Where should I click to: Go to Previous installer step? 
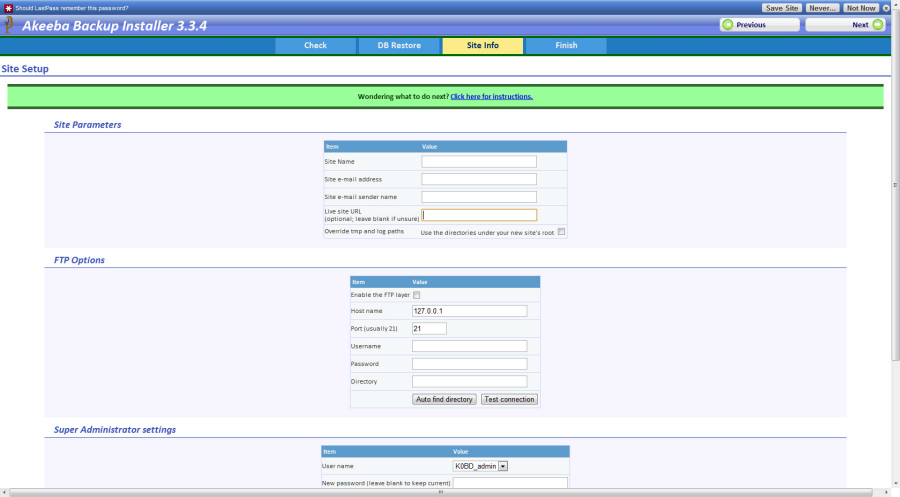click(x=759, y=25)
